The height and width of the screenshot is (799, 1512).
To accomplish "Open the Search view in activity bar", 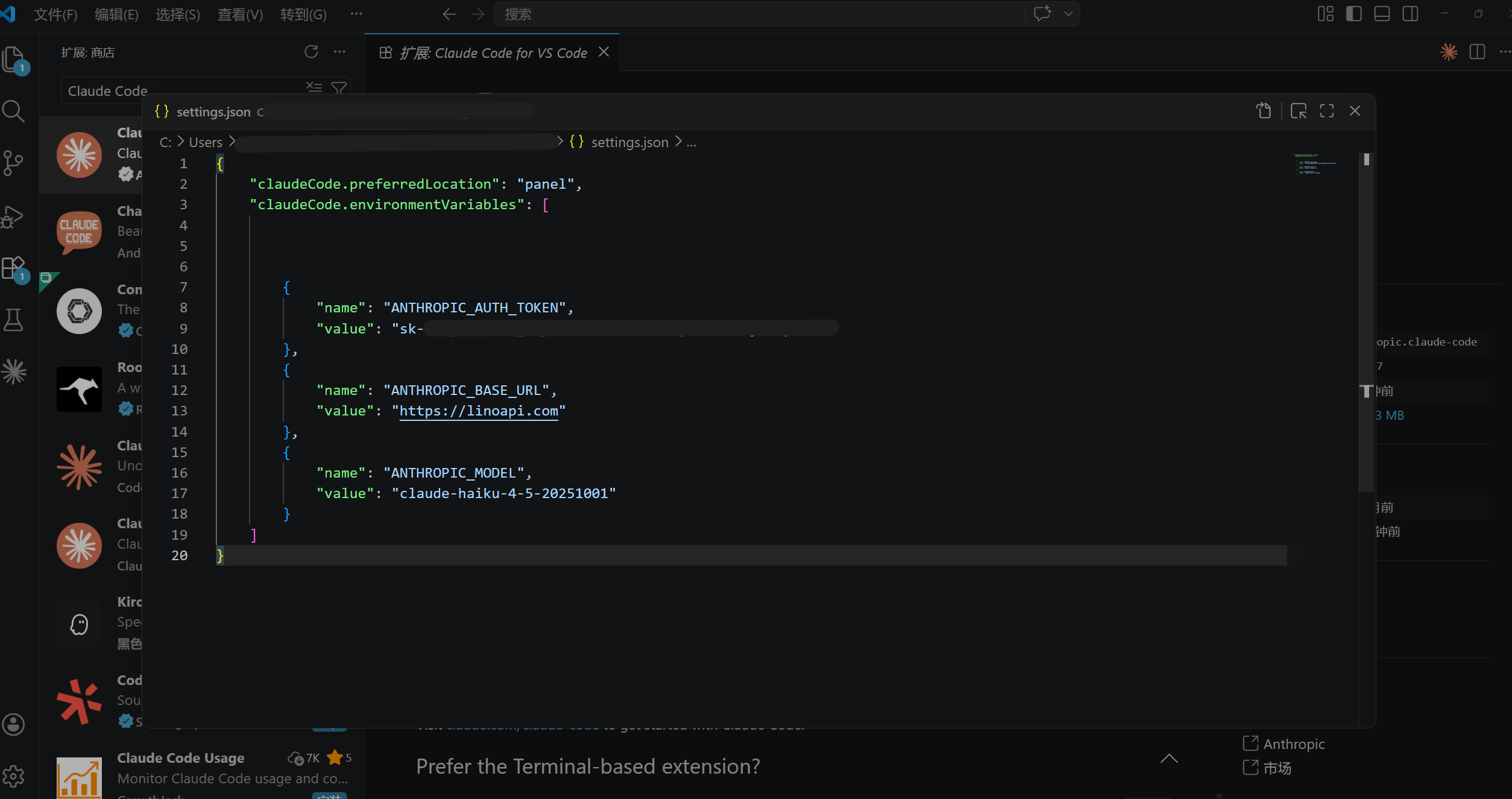I will tap(13, 111).
